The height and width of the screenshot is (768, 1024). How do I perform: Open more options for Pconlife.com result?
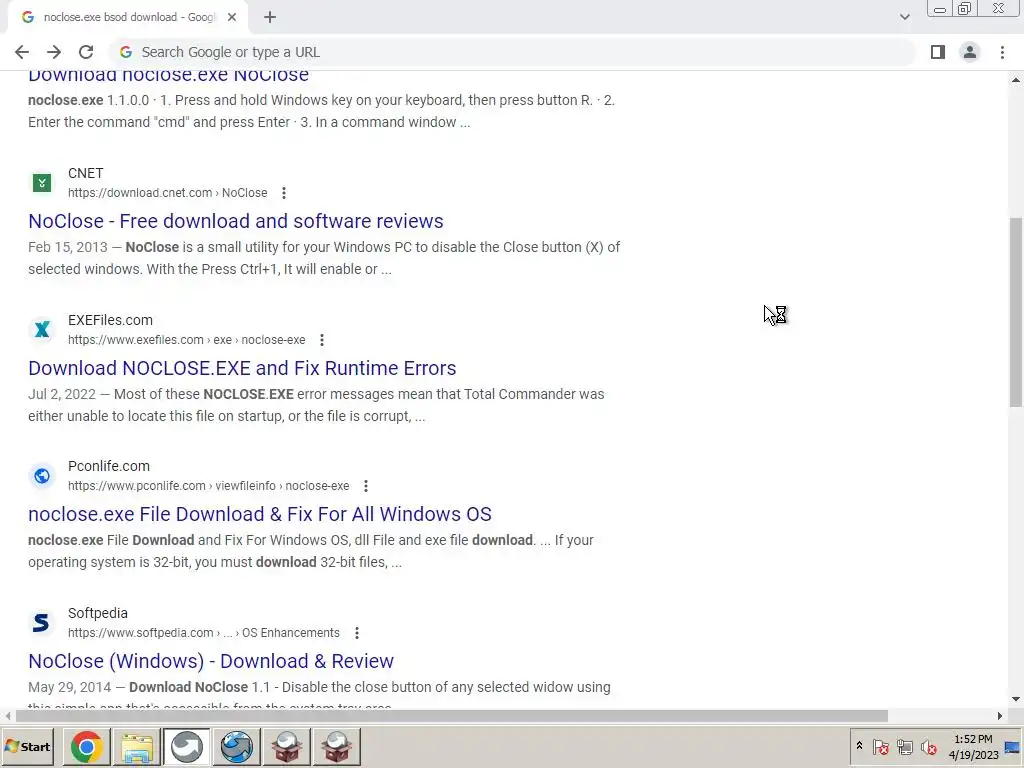coord(366,486)
